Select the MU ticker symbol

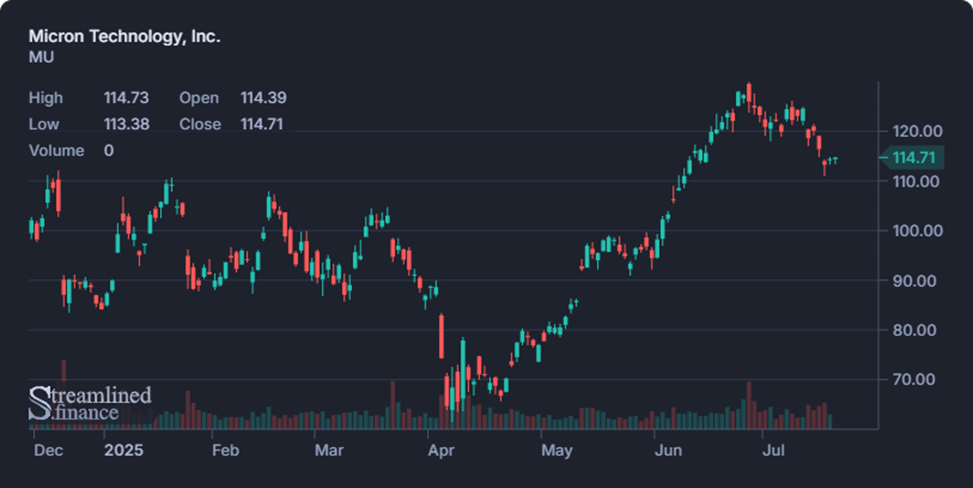click(41, 57)
